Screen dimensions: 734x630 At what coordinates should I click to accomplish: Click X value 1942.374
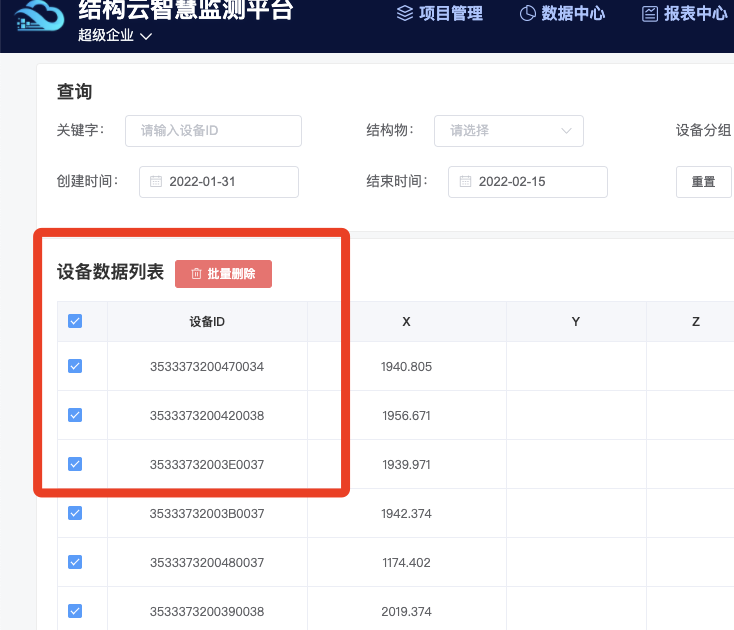(x=406, y=513)
